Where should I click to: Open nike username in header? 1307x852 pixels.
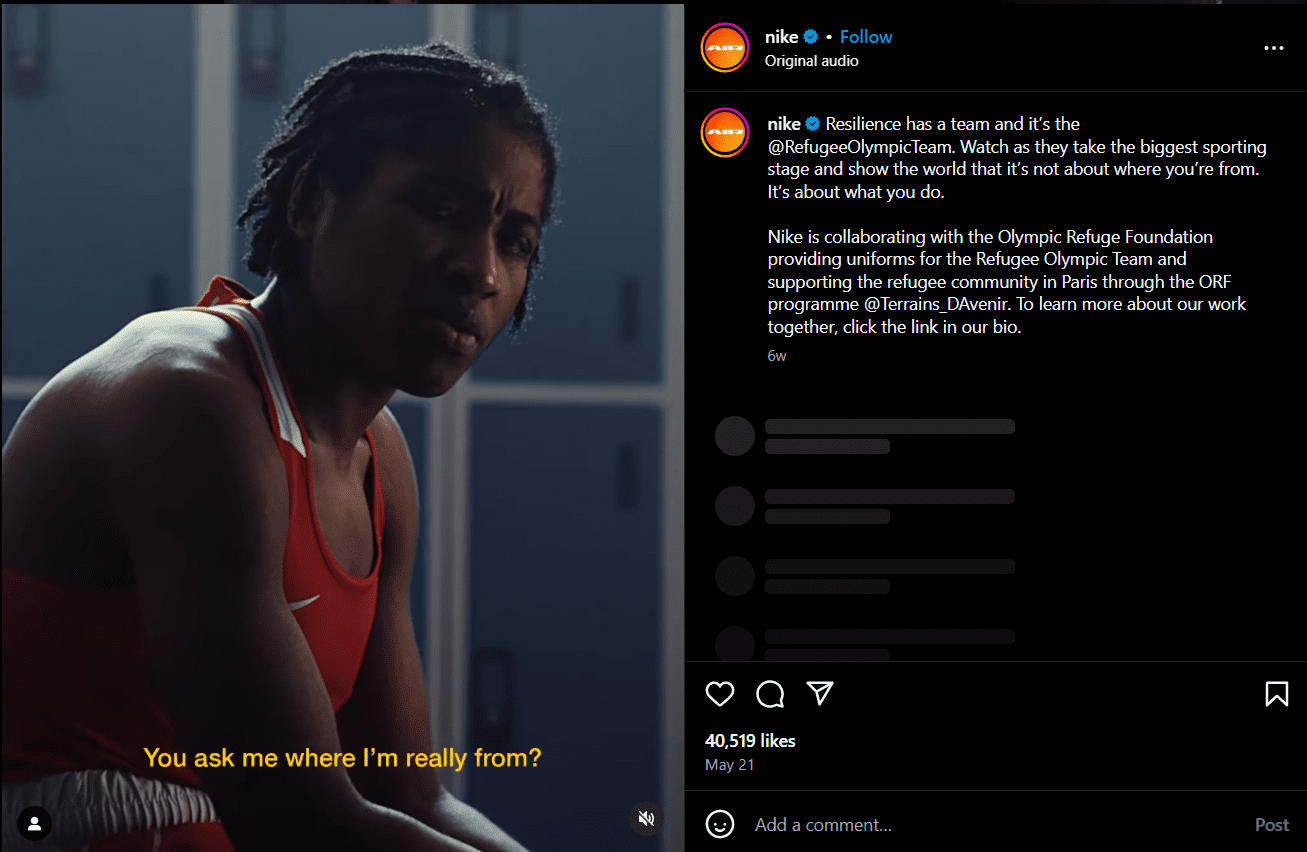pos(782,37)
